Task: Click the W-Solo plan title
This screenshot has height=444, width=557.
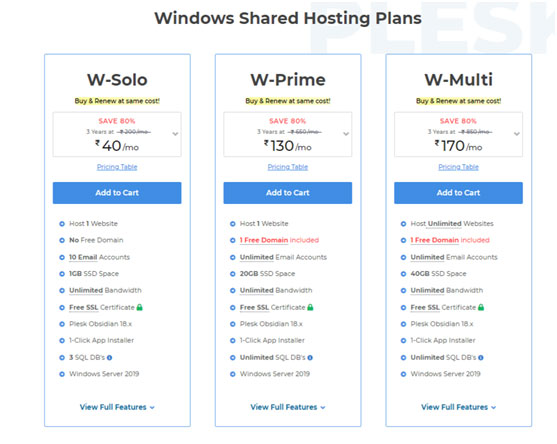Action: (x=117, y=80)
